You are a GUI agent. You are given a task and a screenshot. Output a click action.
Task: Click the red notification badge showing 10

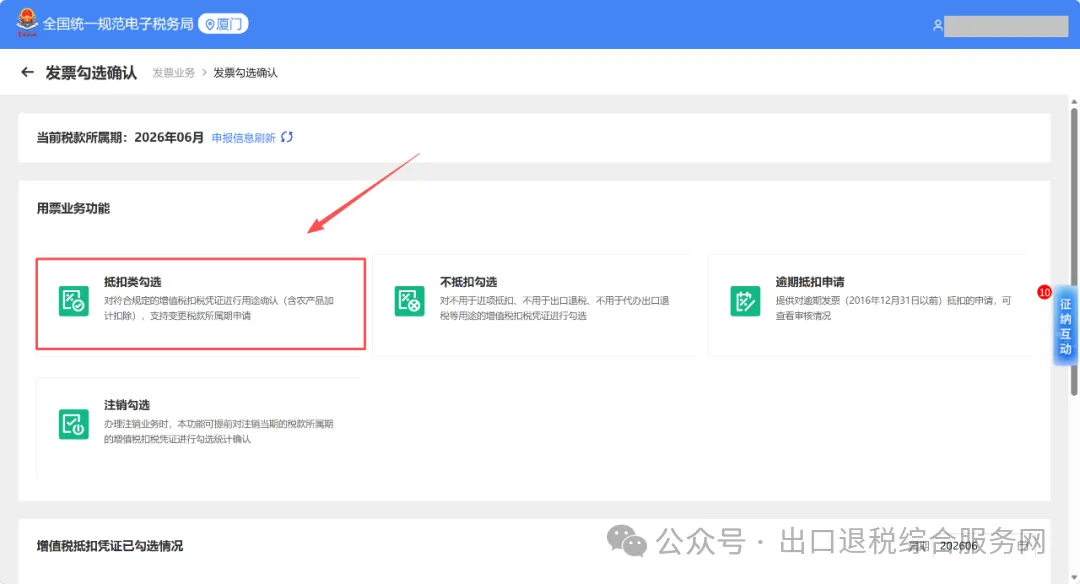coord(1044,292)
